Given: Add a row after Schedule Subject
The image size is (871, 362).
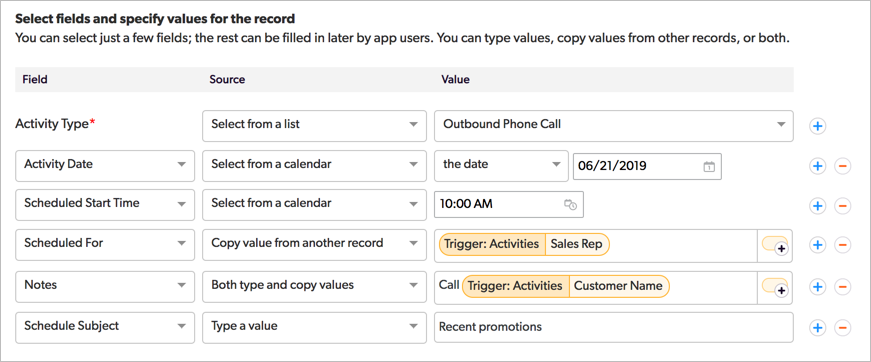Looking at the screenshot, I should tap(817, 328).
